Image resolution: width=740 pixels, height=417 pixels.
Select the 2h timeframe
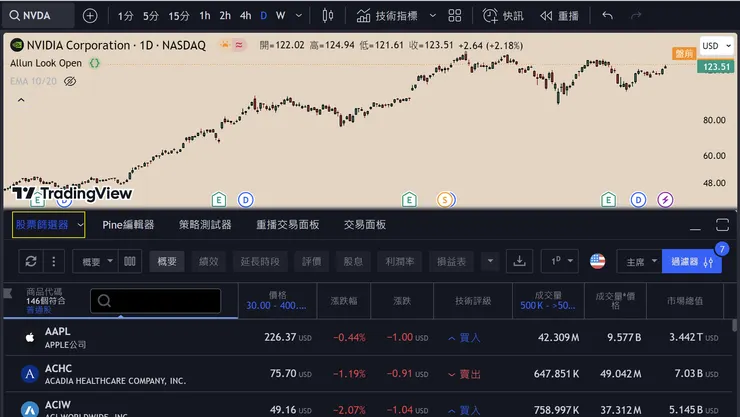(225, 16)
